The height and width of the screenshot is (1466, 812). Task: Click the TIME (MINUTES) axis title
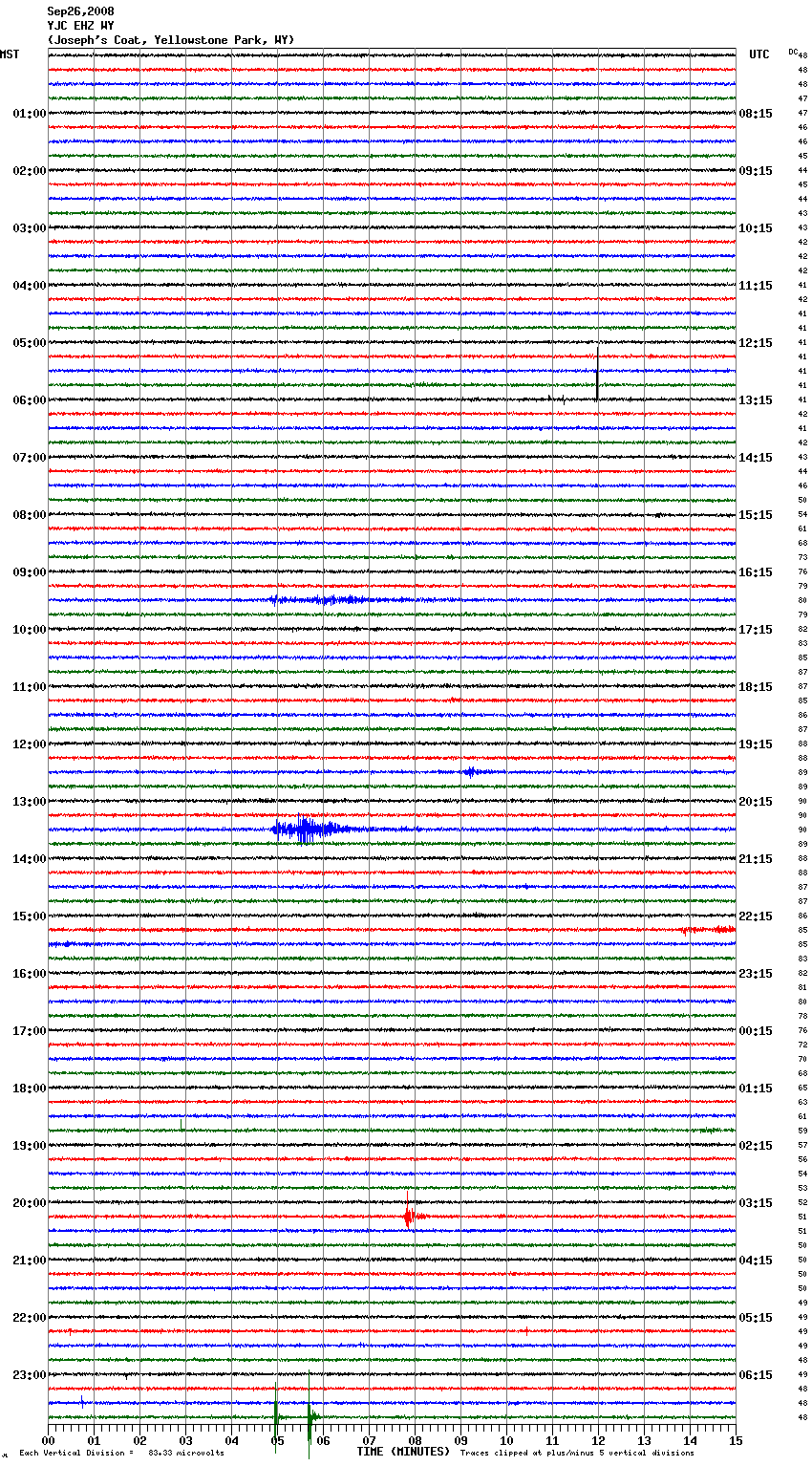coord(403,1452)
